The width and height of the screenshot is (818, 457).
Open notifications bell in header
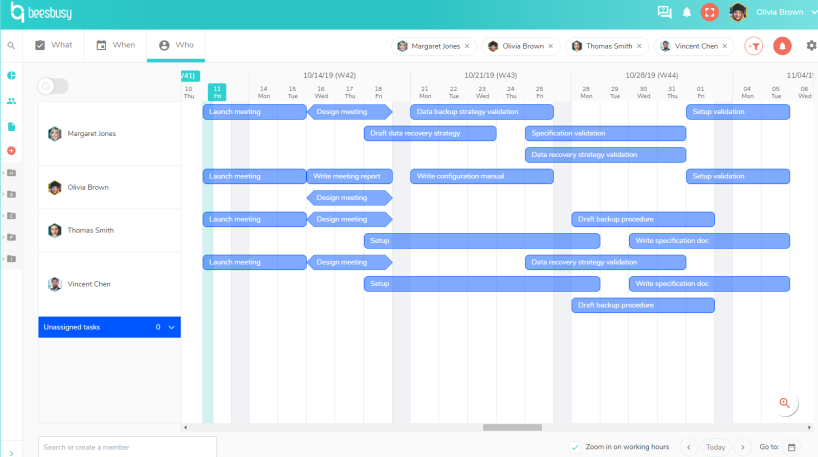(687, 13)
